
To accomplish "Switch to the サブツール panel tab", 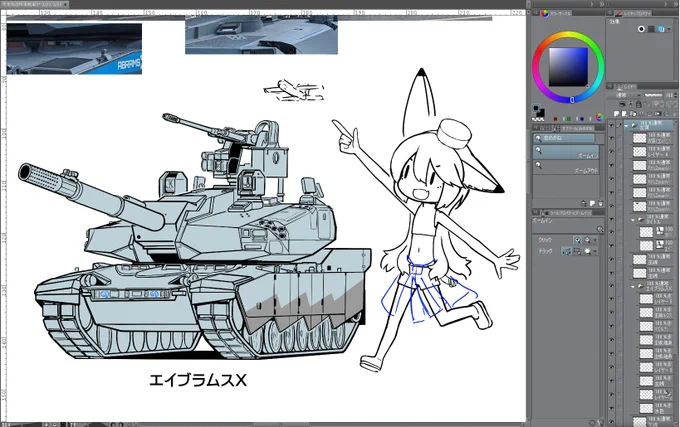I will (578, 128).
